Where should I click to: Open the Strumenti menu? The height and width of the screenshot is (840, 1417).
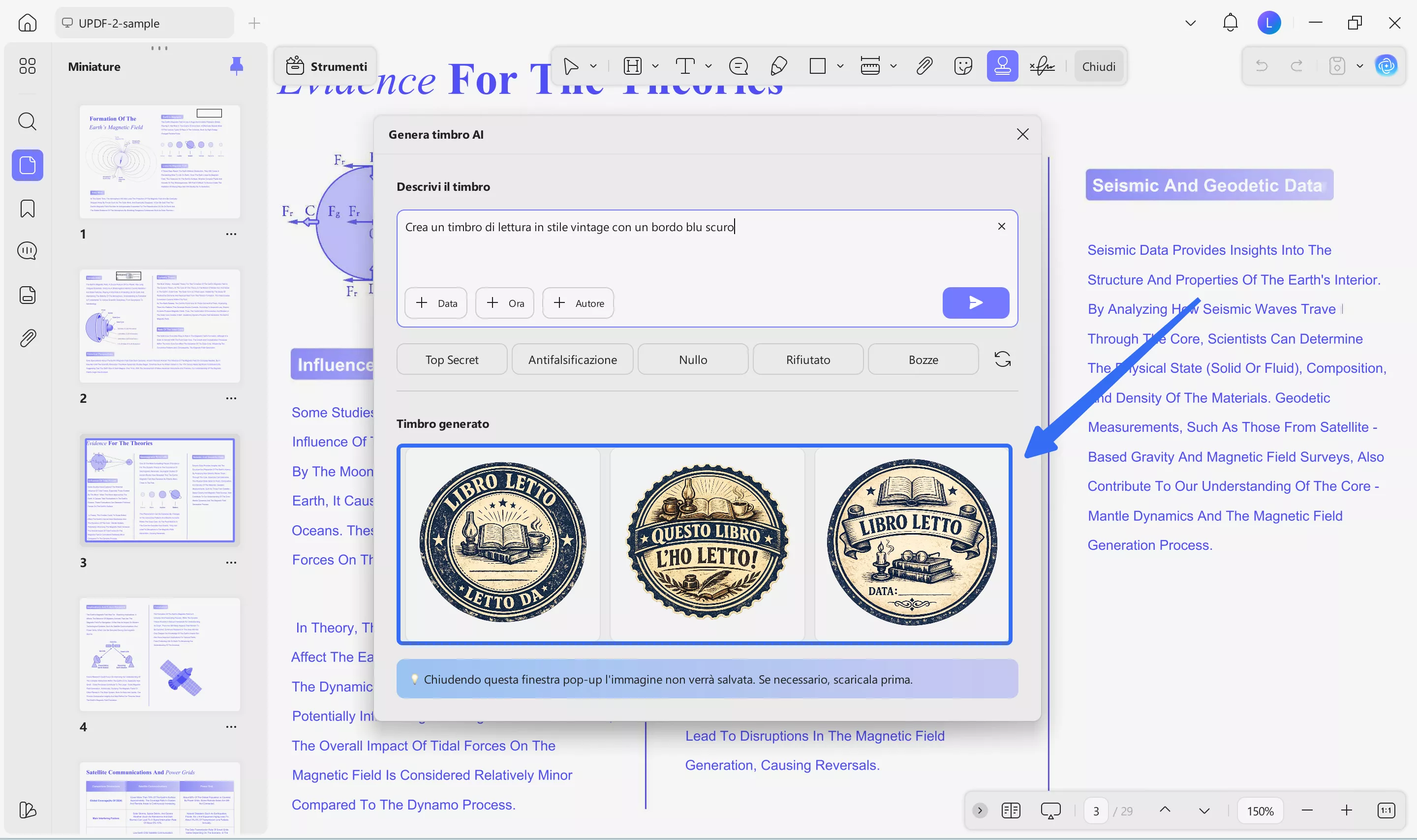[326, 66]
